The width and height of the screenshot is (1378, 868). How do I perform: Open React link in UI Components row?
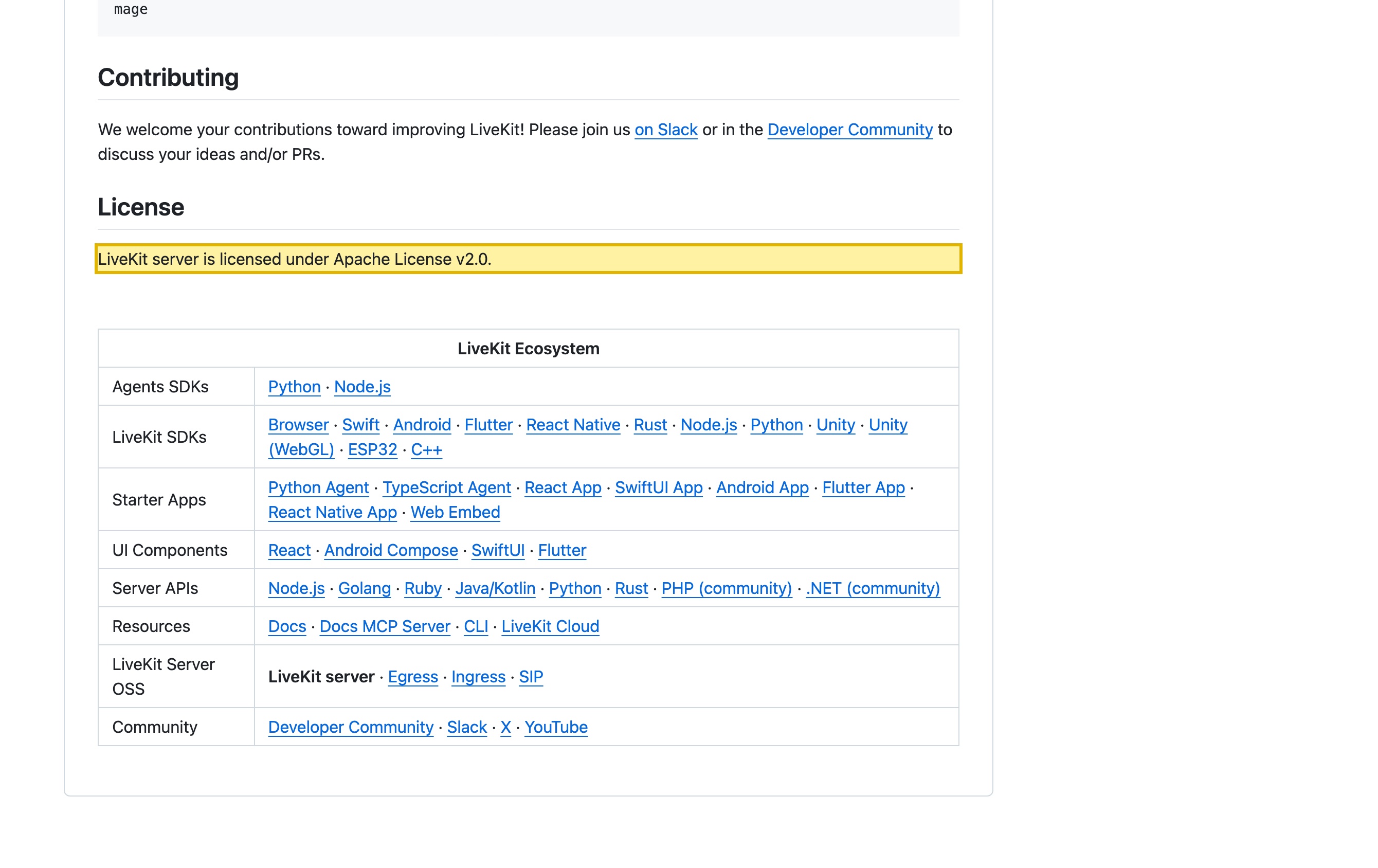[289, 550]
